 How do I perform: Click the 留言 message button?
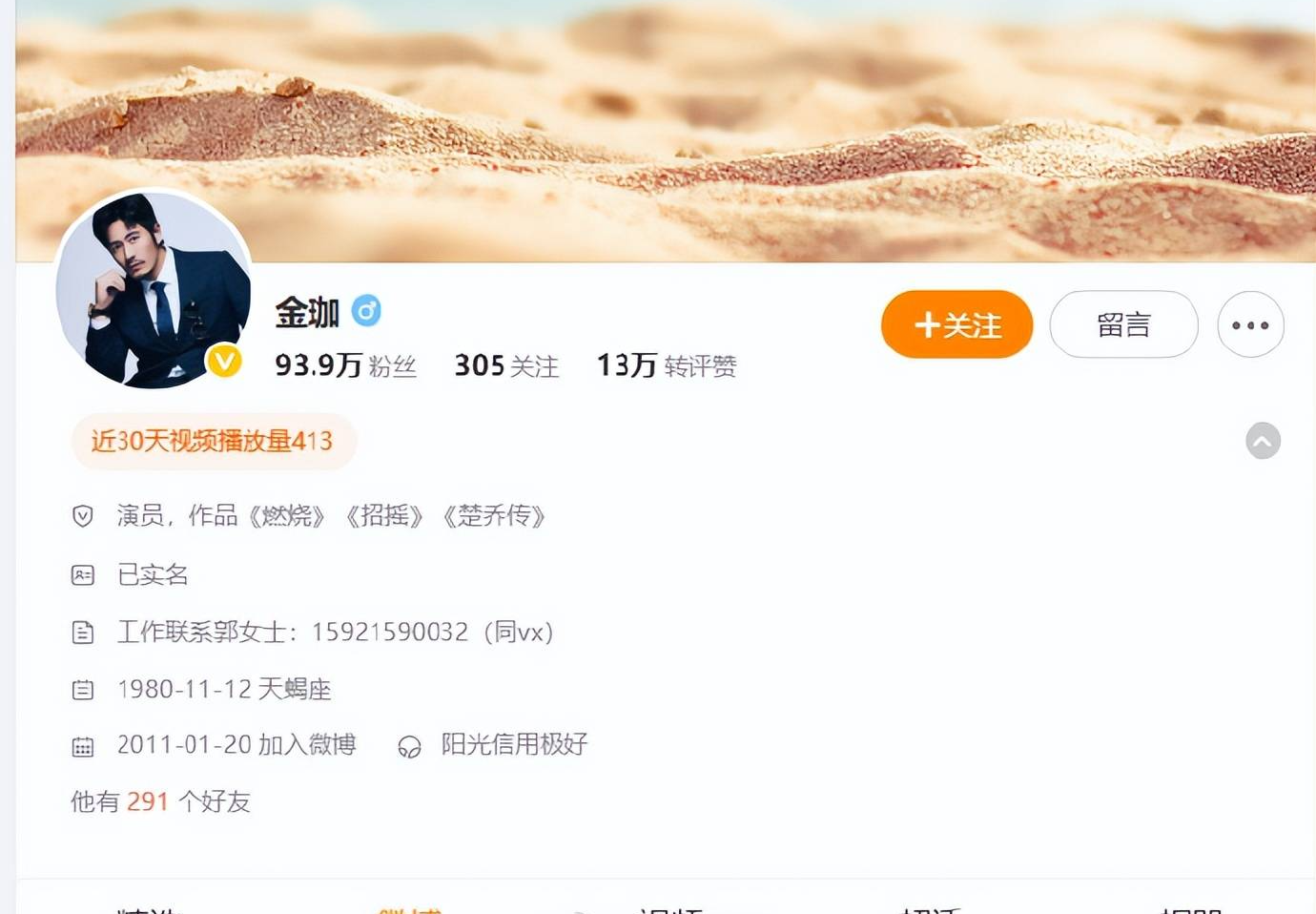tap(1123, 324)
